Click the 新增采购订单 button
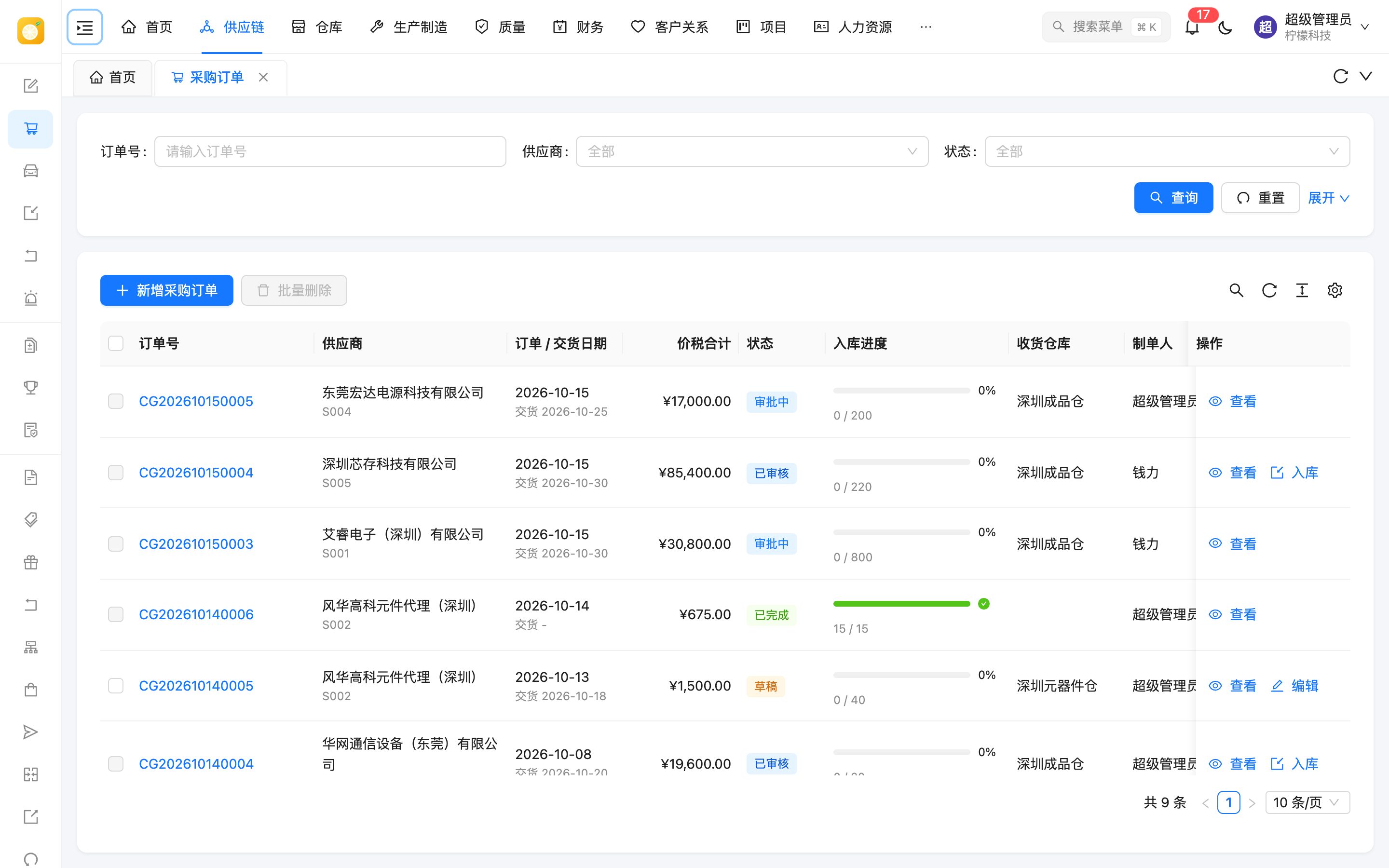Viewport: 1389px width, 868px height. [166, 290]
